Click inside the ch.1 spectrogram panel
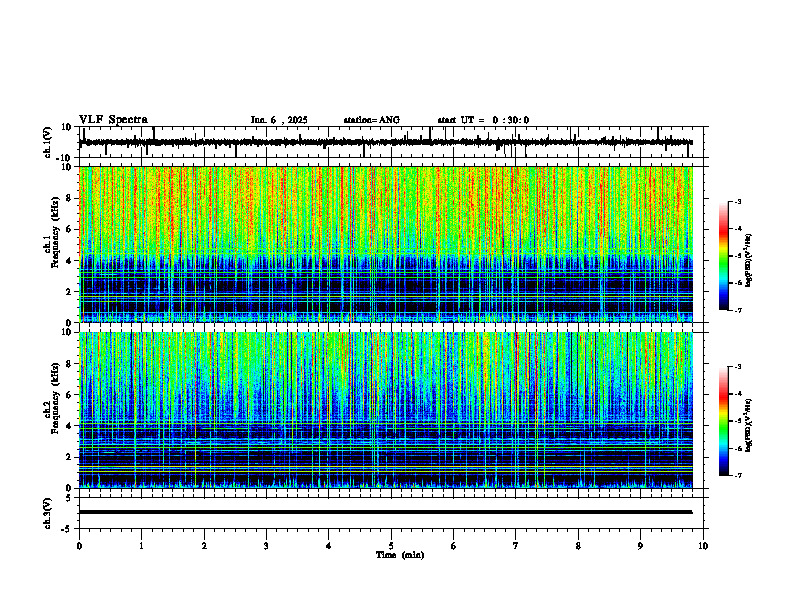Screen dimensions: 792x612 [x=386, y=244]
